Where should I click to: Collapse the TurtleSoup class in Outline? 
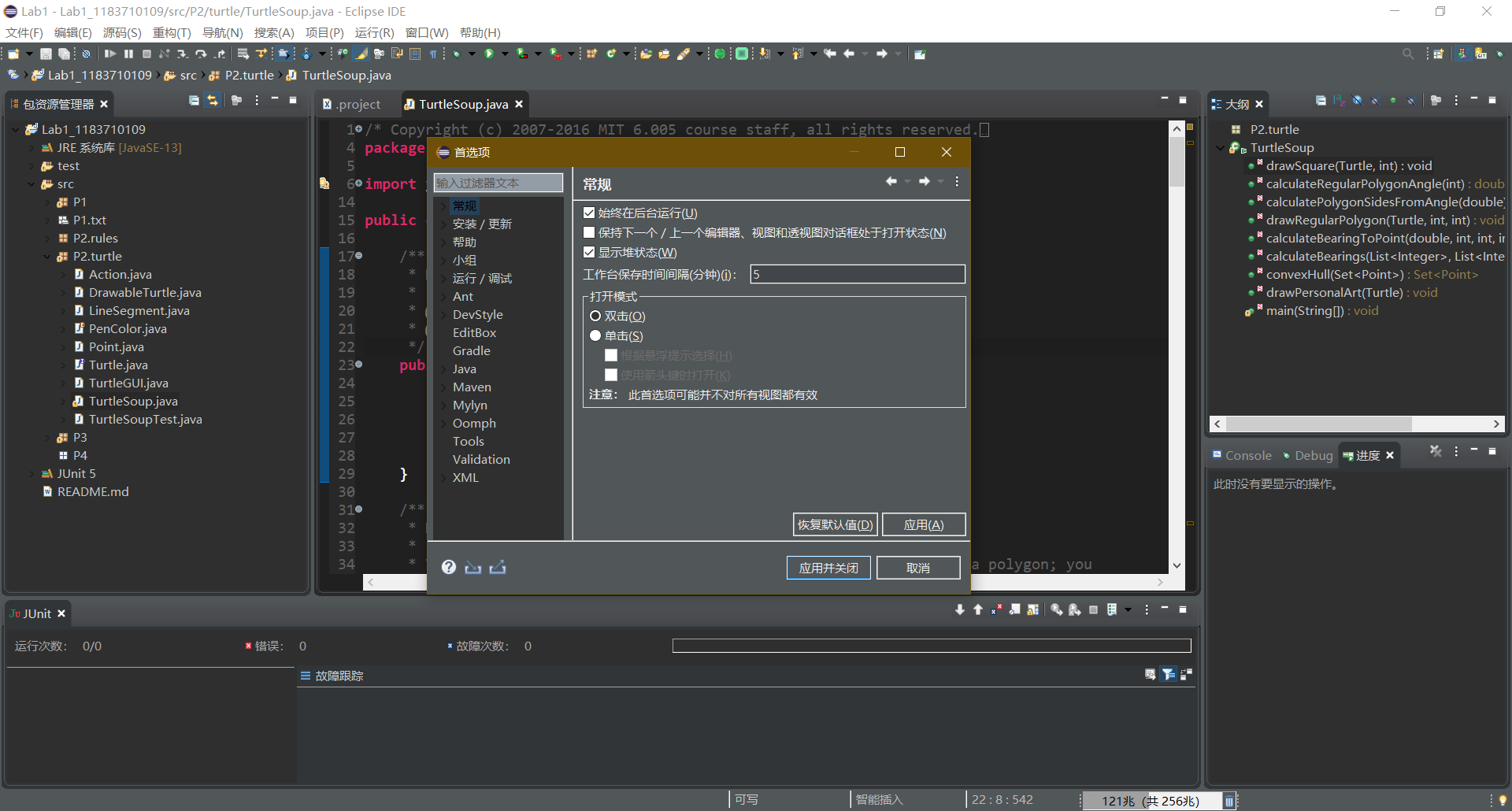(1221, 148)
